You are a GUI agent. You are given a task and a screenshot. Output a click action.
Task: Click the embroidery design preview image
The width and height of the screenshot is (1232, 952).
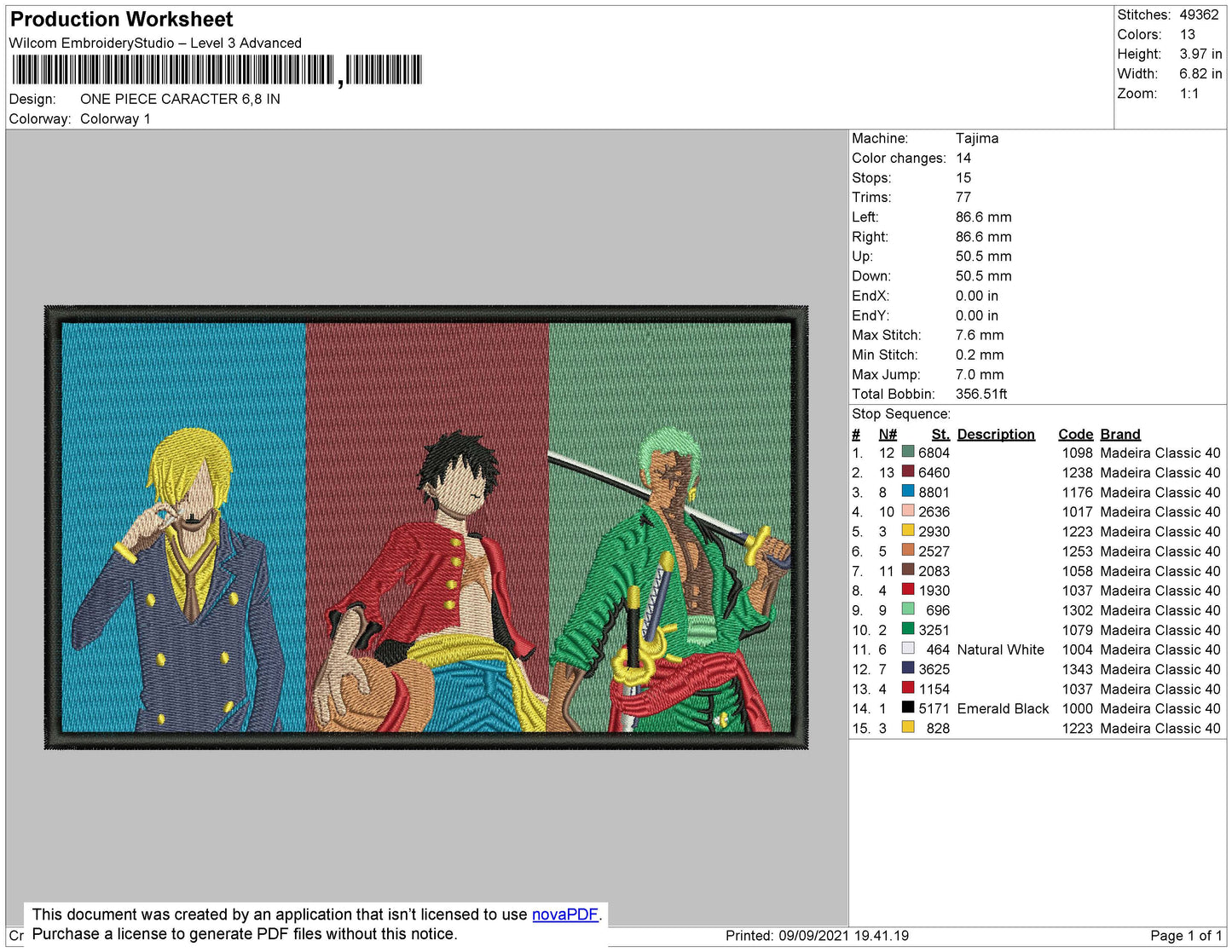(x=426, y=528)
